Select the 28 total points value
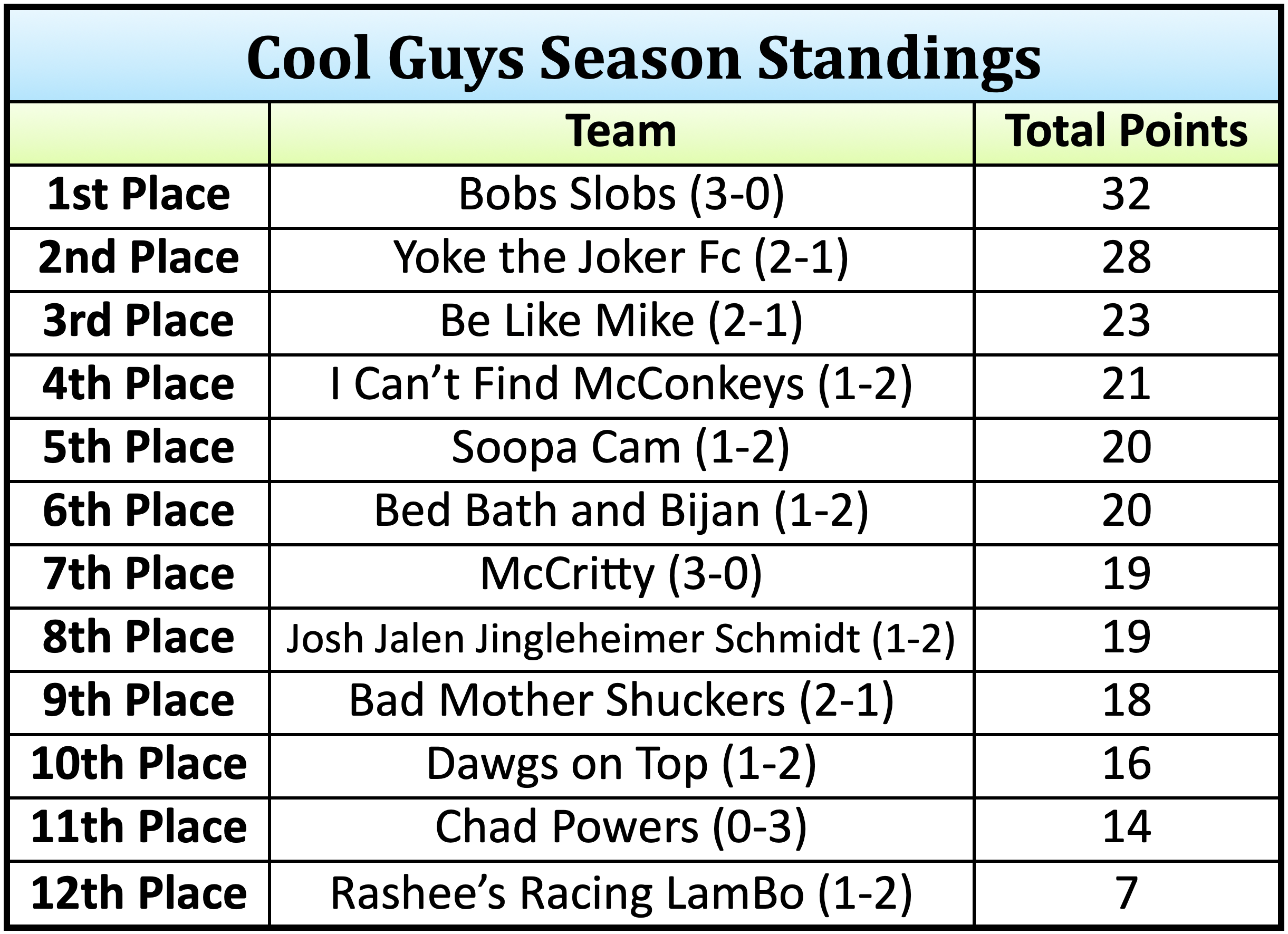Screen dimensions: 1288x934 (1126, 258)
